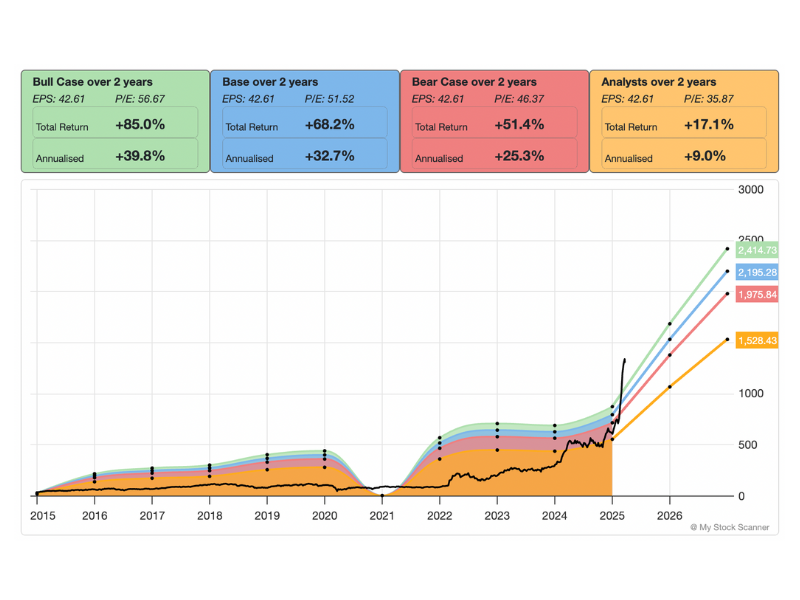The image size is (800, 600).
Task: Click the peak of the black price line
Action: click(x=625, y=359)
